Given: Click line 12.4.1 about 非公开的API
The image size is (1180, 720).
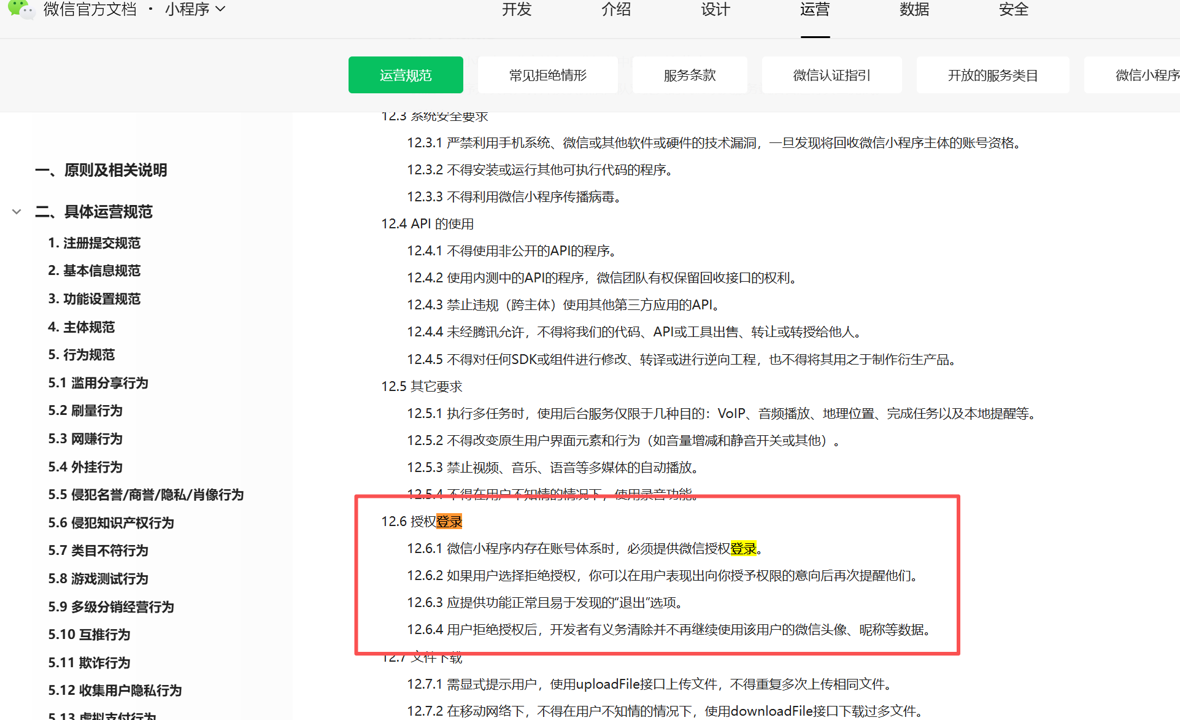Looking at the screenshot, I should [512, 251].
